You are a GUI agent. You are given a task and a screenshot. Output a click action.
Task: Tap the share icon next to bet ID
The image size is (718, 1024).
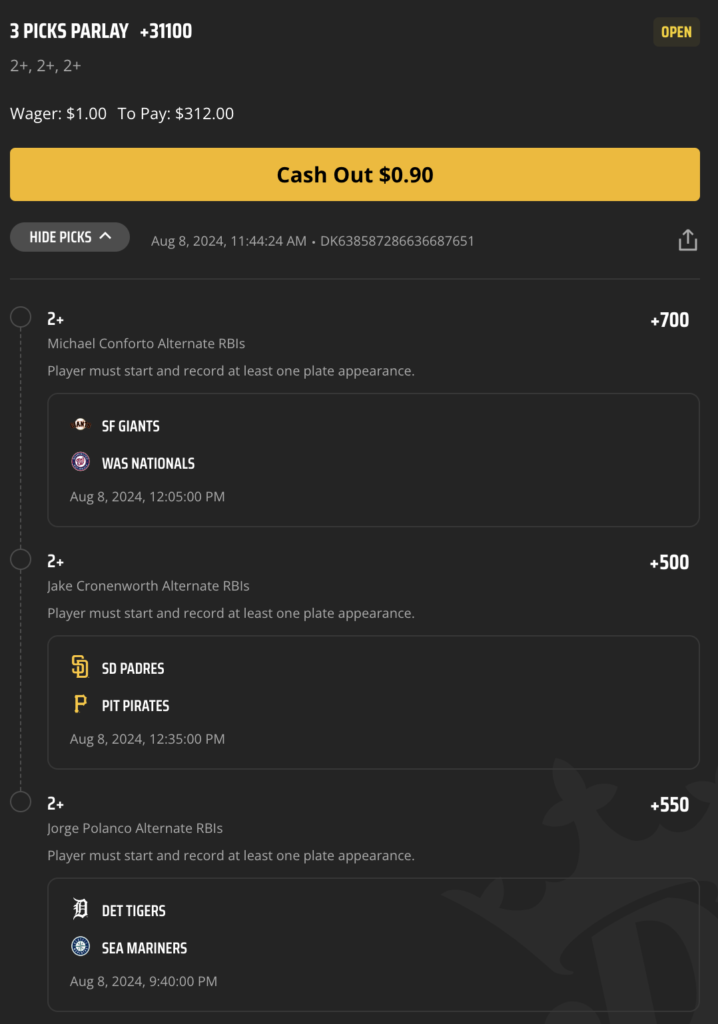click(x=687, y=240)
